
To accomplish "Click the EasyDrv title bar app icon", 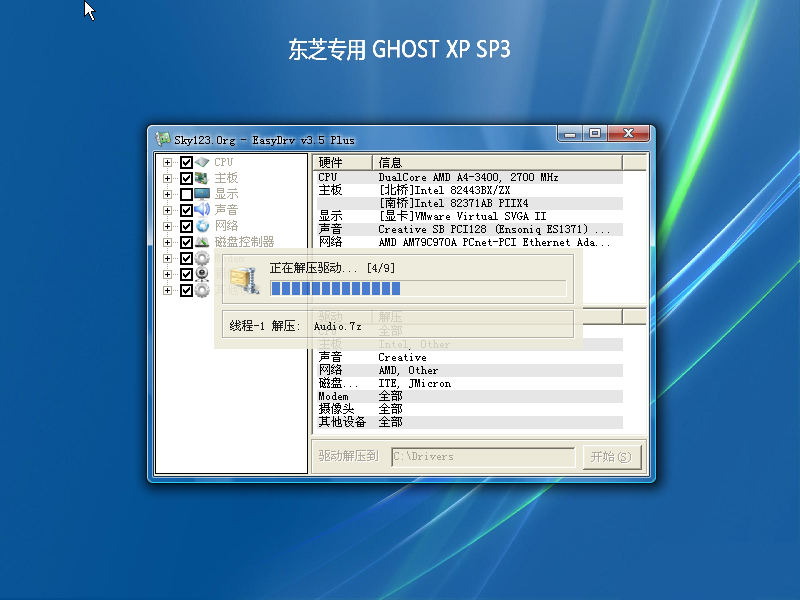I will [162, 139].
